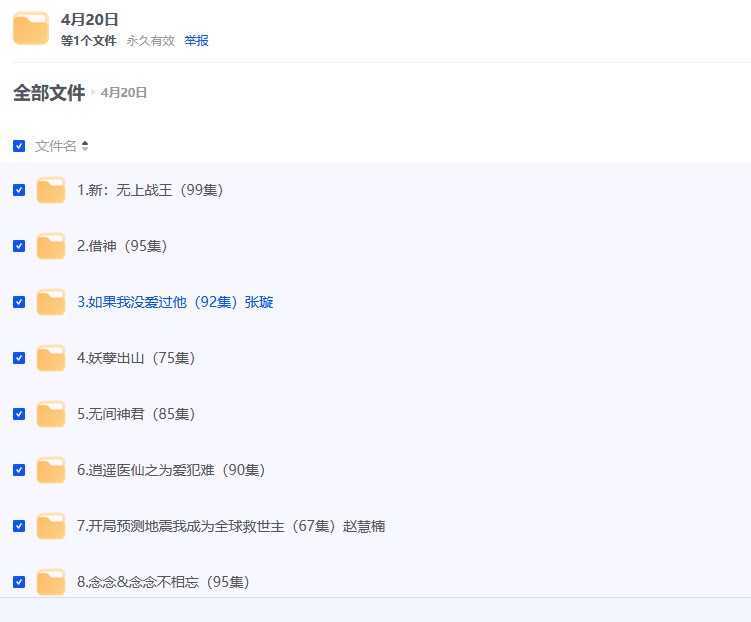Open folder icon for 6.逍遥医仙之为爱犯难（90集）
Screen dimensions: 751x622
click(51, 470)
